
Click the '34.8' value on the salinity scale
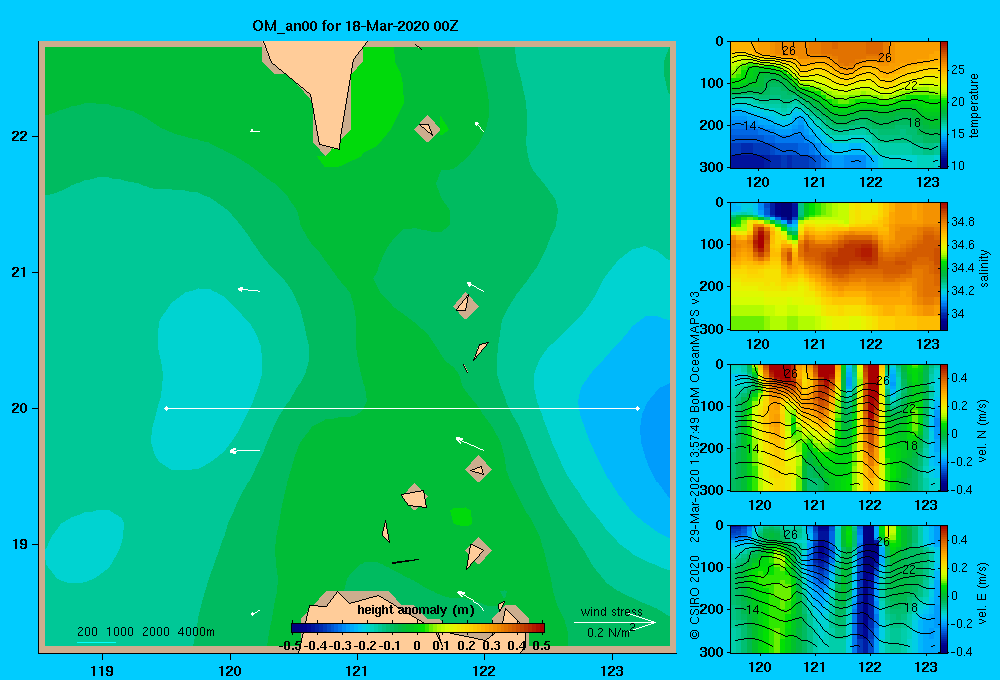[x=962, y=222]
